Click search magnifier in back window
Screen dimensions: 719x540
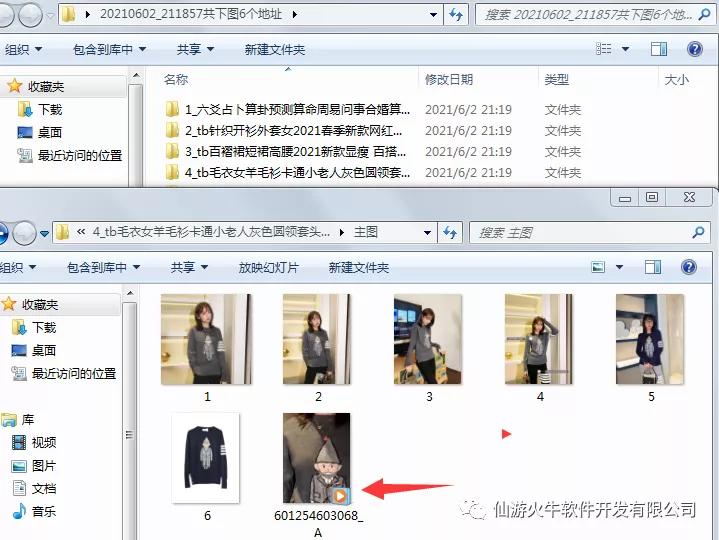(x=704, y=15)
